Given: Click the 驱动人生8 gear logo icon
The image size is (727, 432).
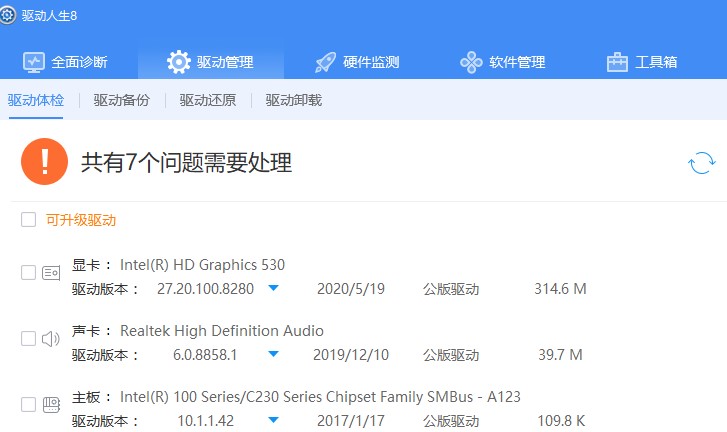Looking at the screenshot, I should 7,15.
